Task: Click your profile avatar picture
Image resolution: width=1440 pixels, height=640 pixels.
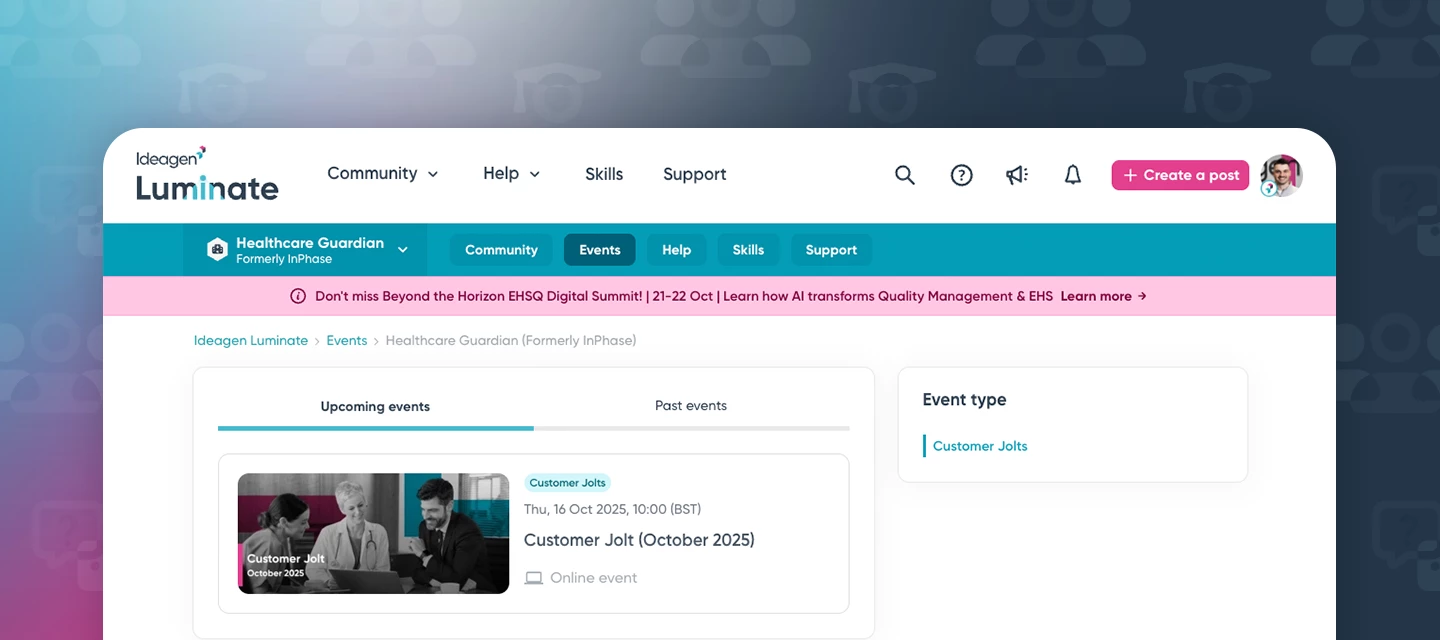Action: (1281, 175)
